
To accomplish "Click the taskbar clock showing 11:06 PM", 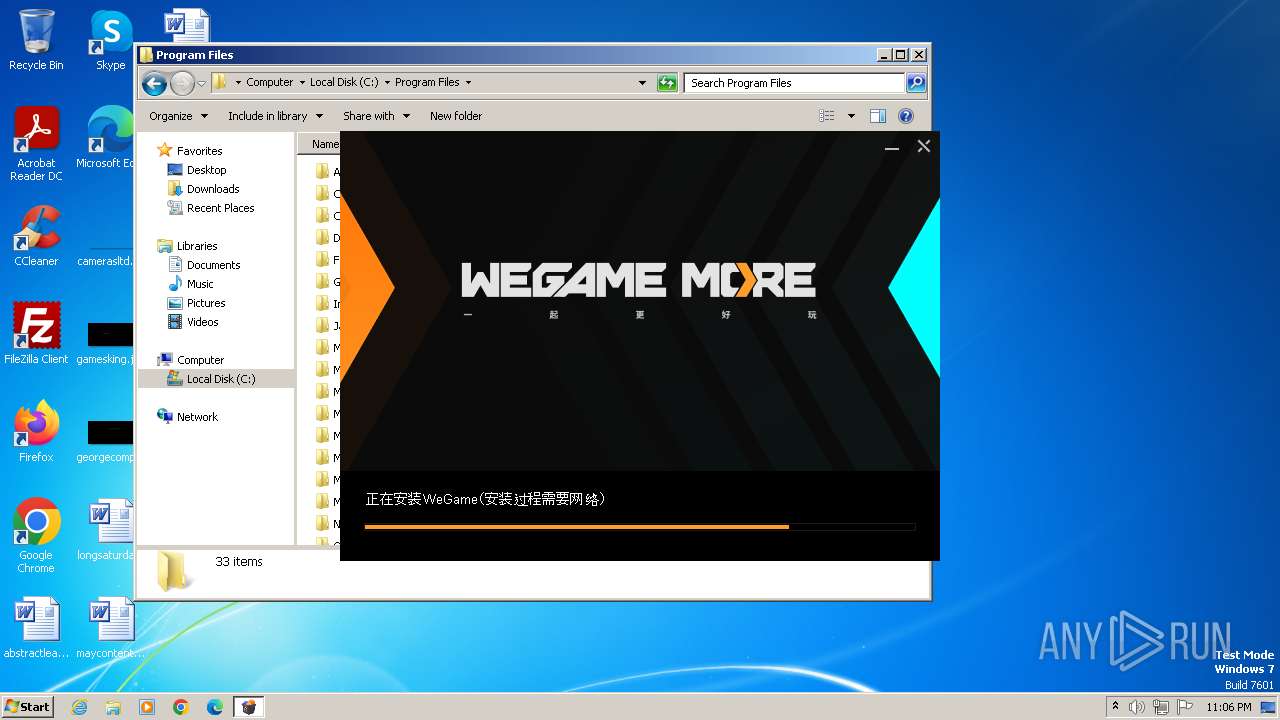I will tap(1229, 707).
